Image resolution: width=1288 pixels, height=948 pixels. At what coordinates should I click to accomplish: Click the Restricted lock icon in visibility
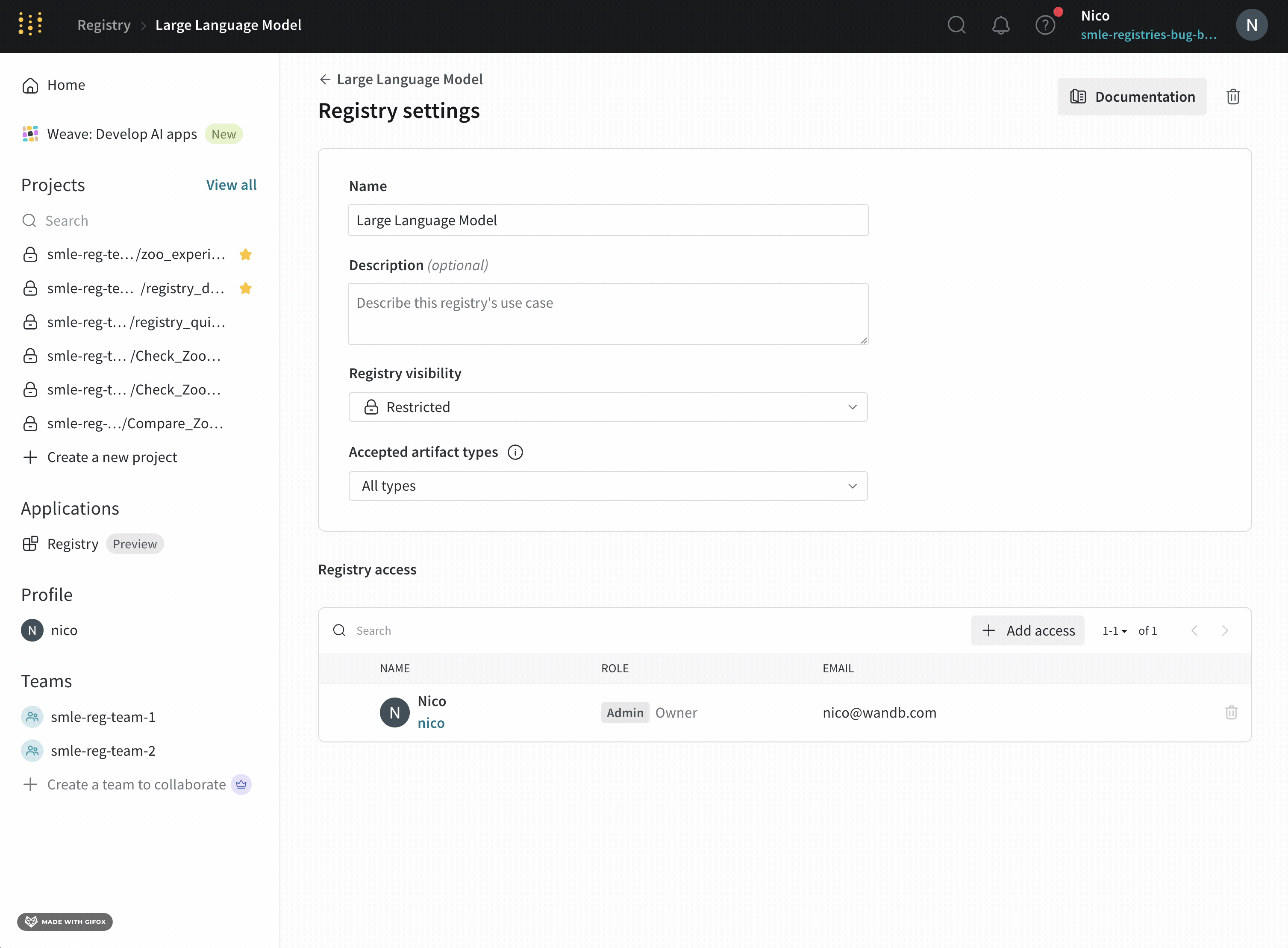(371, 407)
